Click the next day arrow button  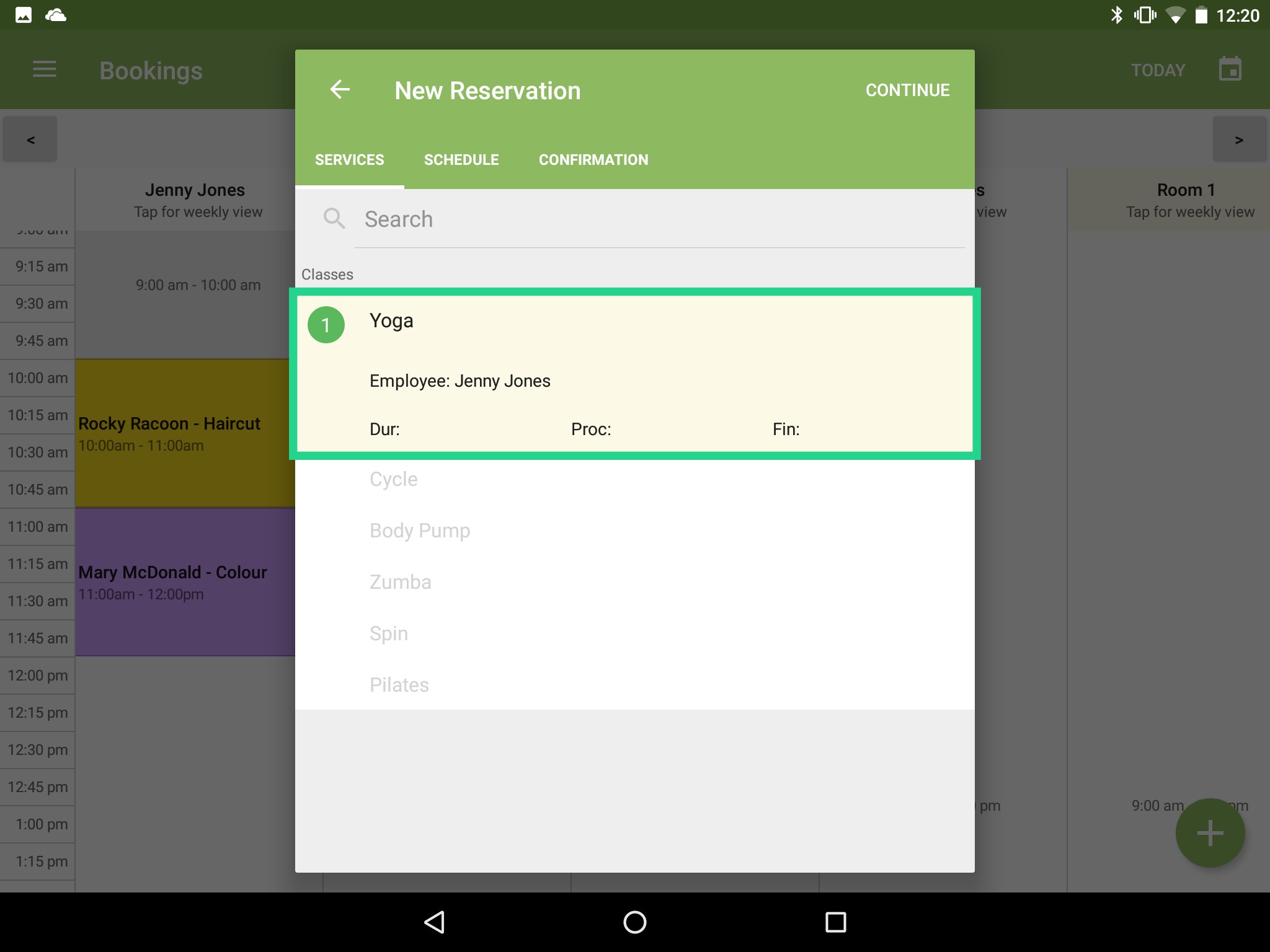tap(1240, 139)
